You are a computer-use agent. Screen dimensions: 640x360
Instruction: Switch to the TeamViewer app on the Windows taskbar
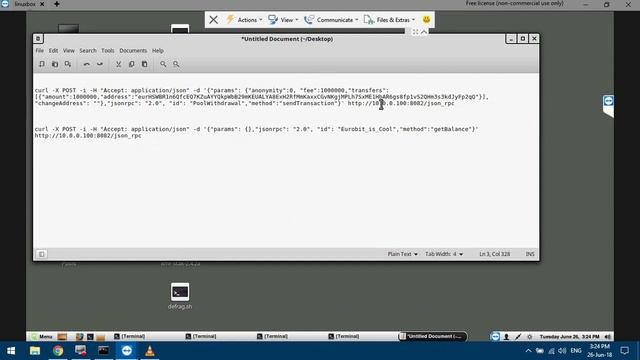coord(127,351)
